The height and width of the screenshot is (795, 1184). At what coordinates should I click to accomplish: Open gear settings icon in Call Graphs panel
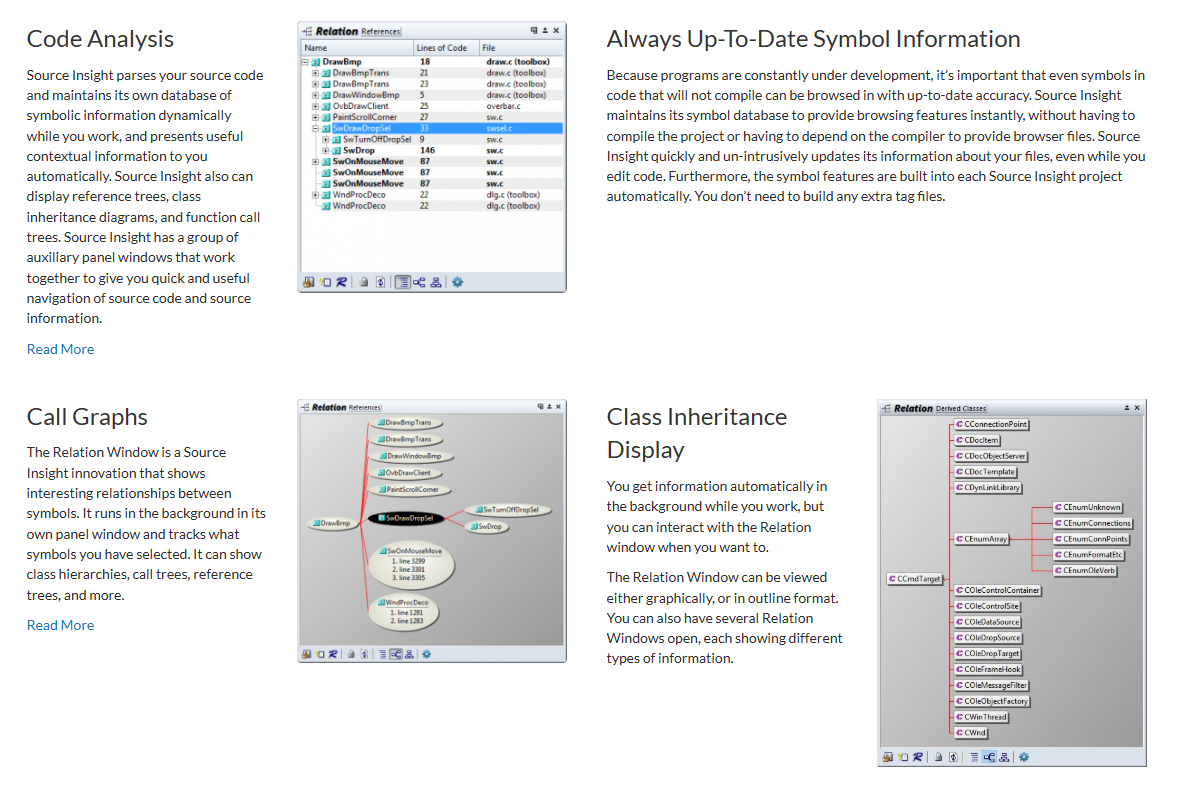[427, 655]
